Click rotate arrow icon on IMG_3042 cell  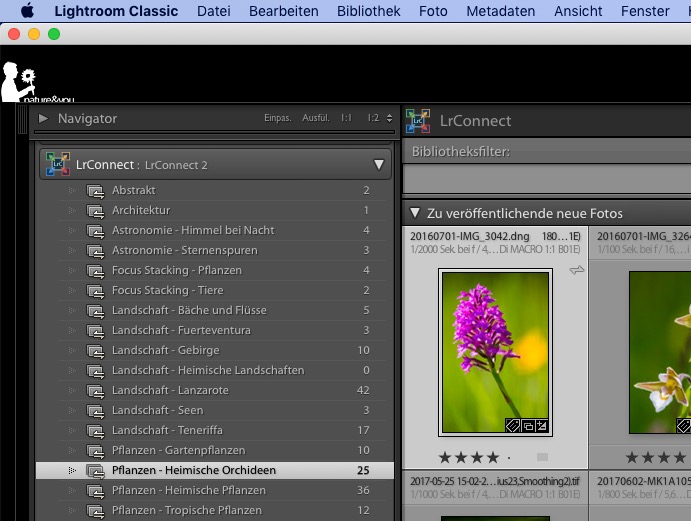[x=576, y=270]
